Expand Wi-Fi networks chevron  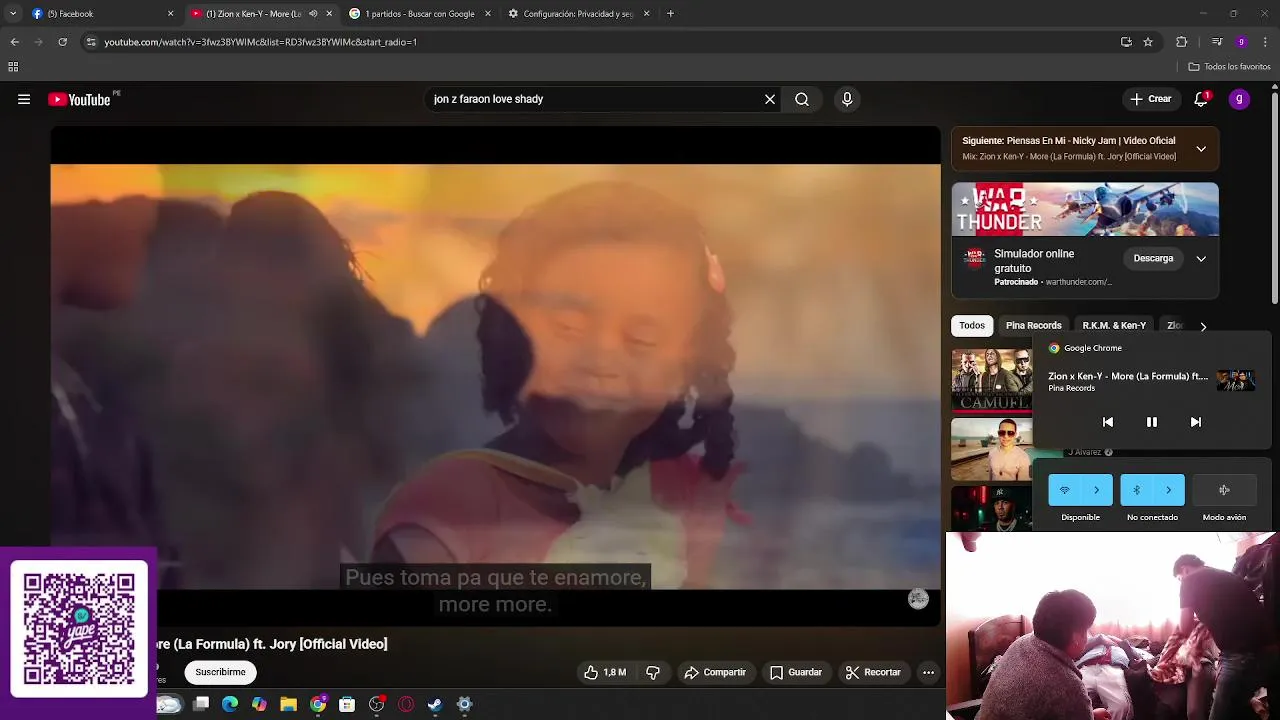(x=1096, y=490)
